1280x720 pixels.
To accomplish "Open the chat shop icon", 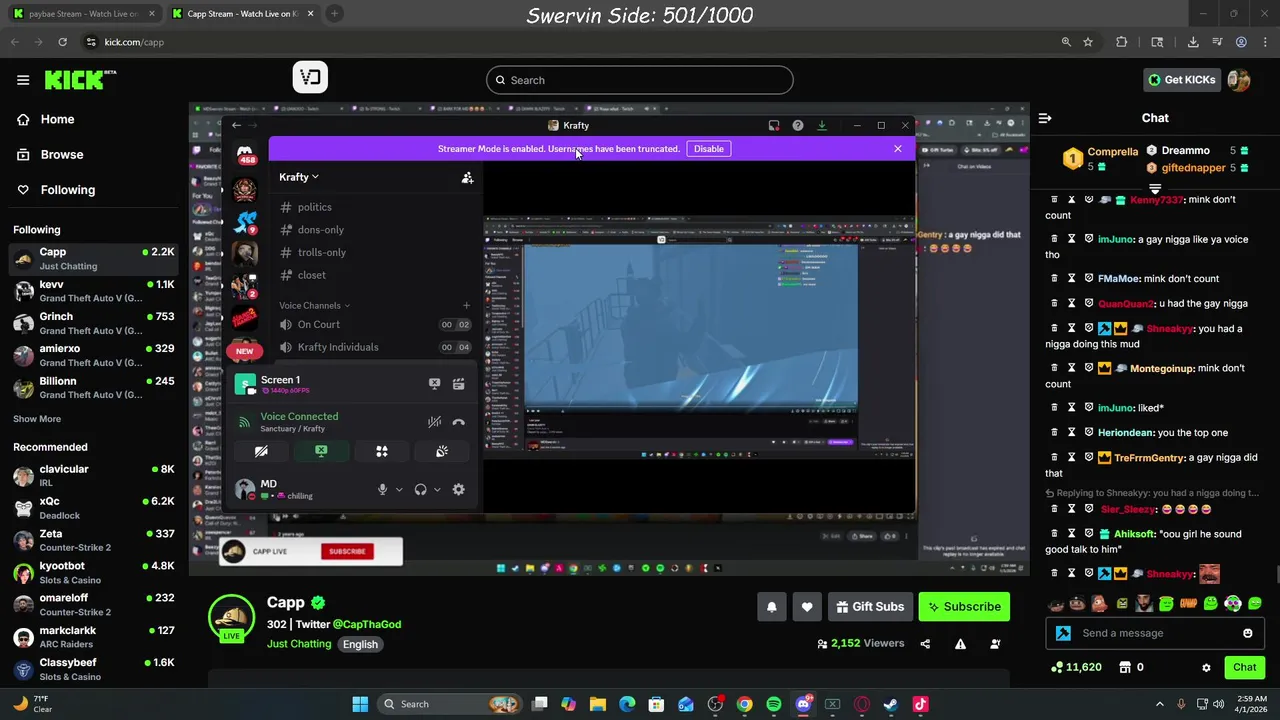I will [x=1124, y=667].
